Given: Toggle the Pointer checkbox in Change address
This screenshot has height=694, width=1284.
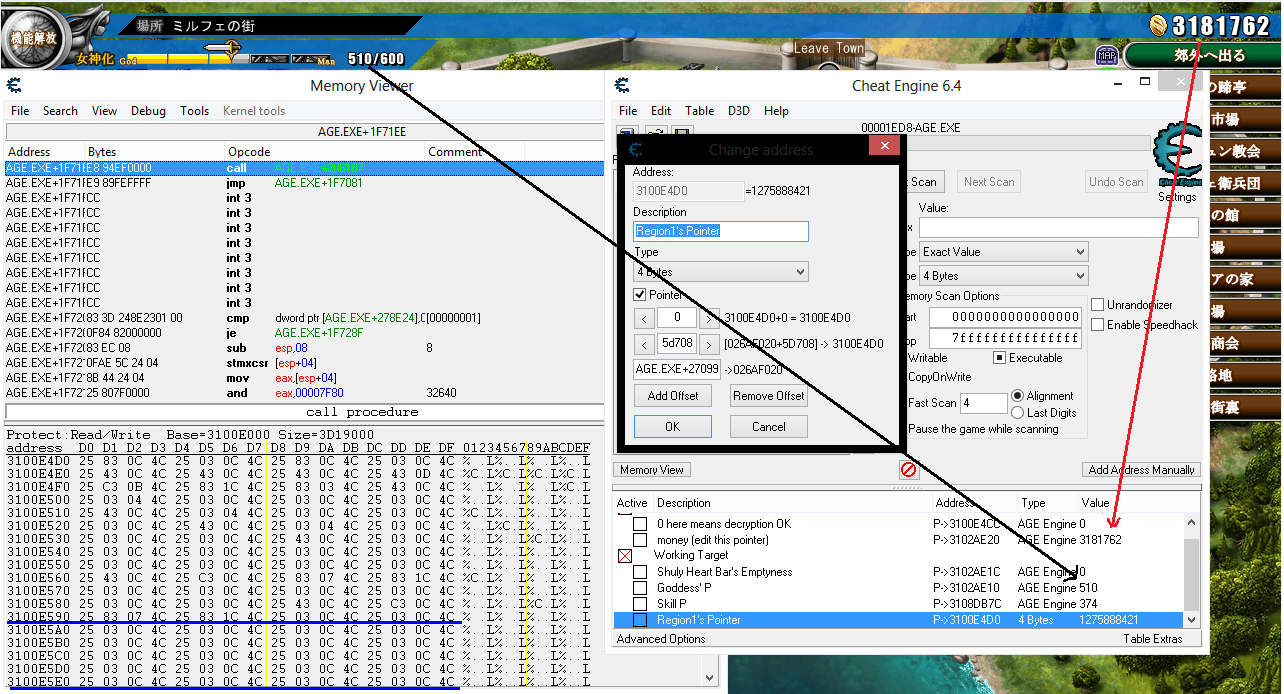Looking at the screenshot, I should 640,295.
